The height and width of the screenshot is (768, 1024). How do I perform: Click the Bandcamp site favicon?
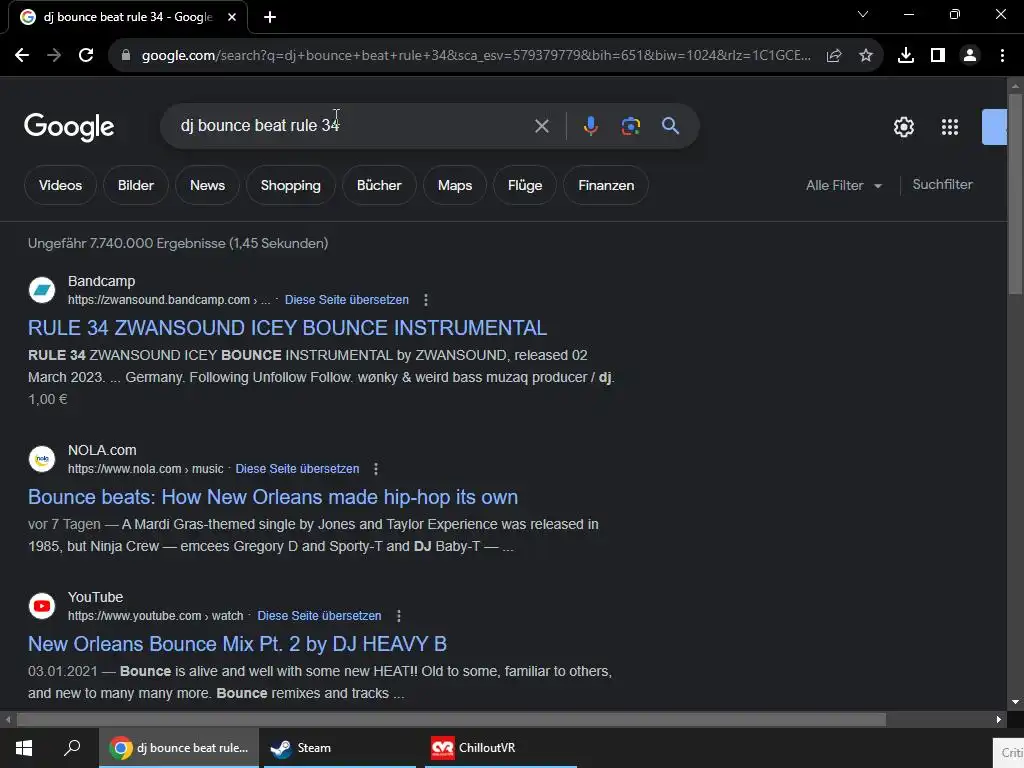click(42, 290)
